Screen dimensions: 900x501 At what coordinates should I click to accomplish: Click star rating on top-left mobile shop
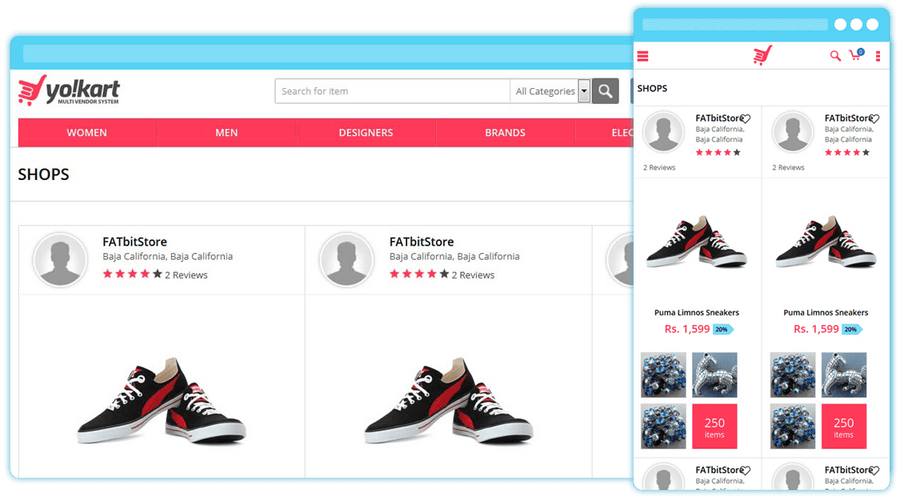coord(718,153)
